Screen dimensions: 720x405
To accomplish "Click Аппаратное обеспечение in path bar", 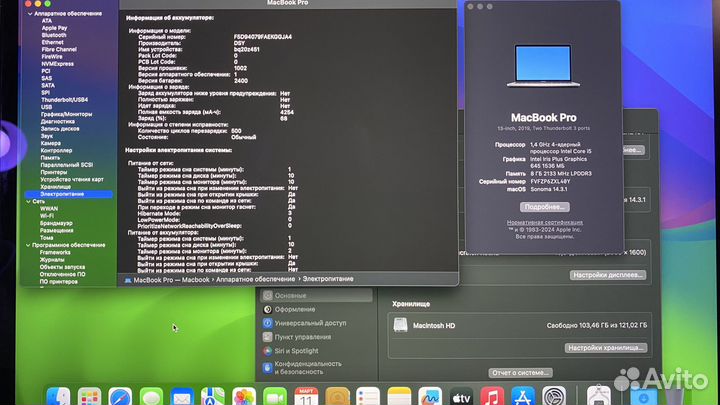I will [255, 279].
